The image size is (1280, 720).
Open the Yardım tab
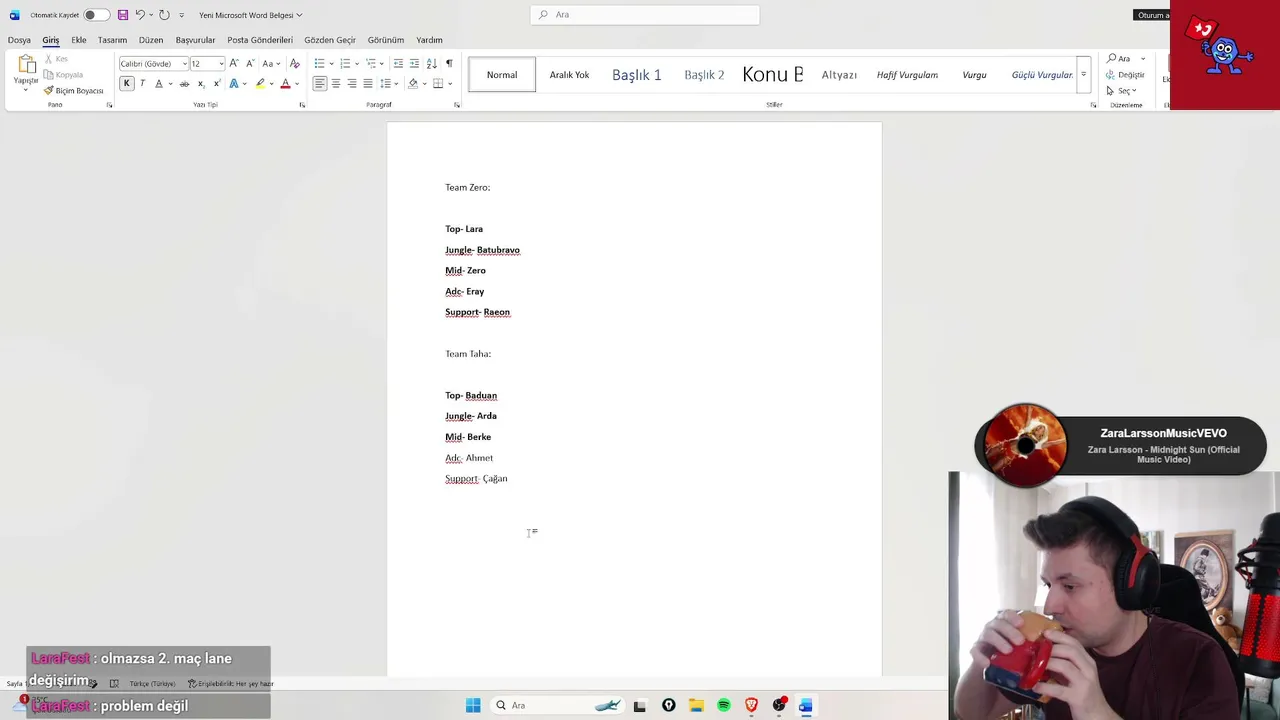(429, 40)
